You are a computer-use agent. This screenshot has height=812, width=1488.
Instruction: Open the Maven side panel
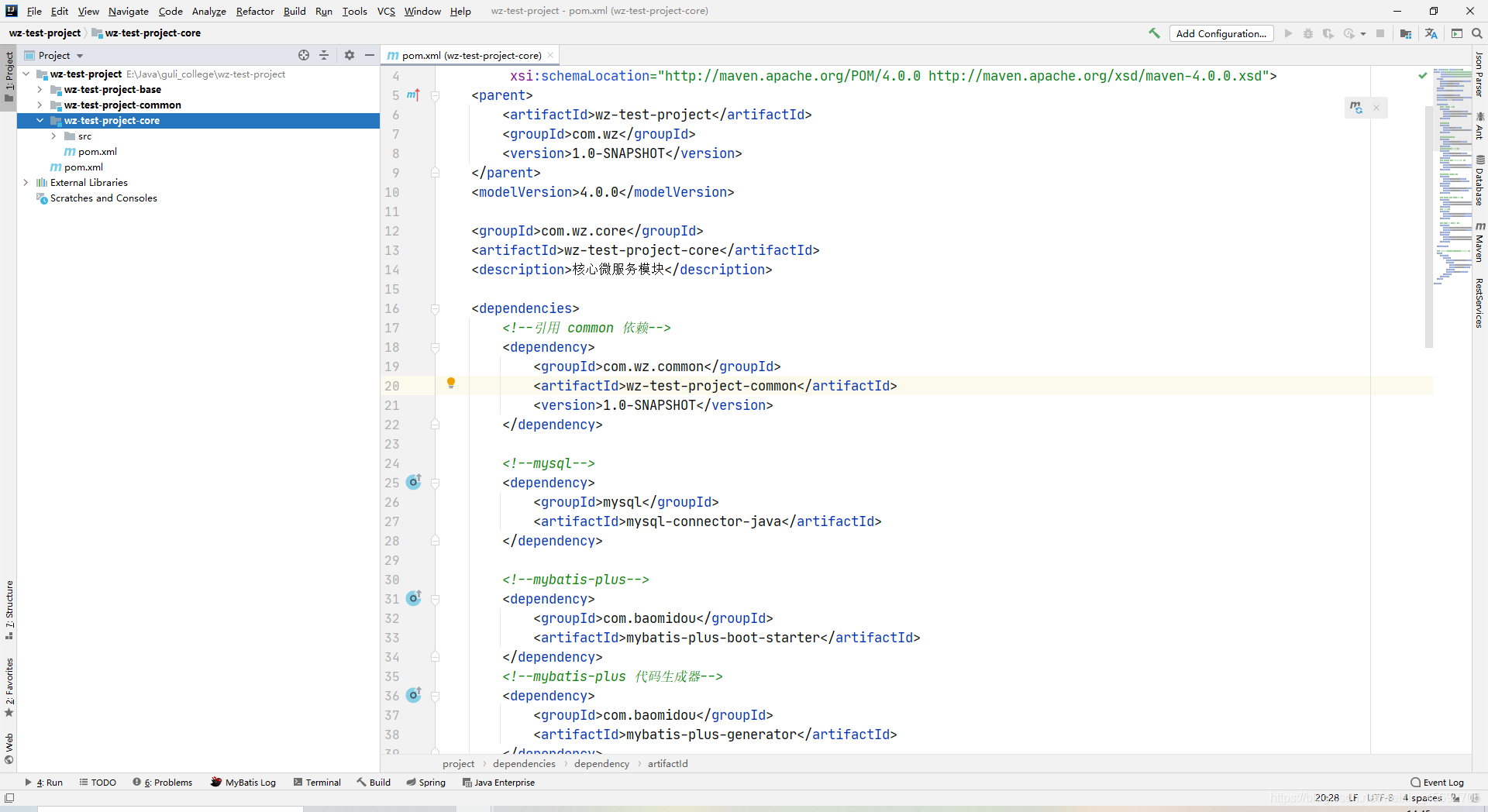coord(1479,242)
